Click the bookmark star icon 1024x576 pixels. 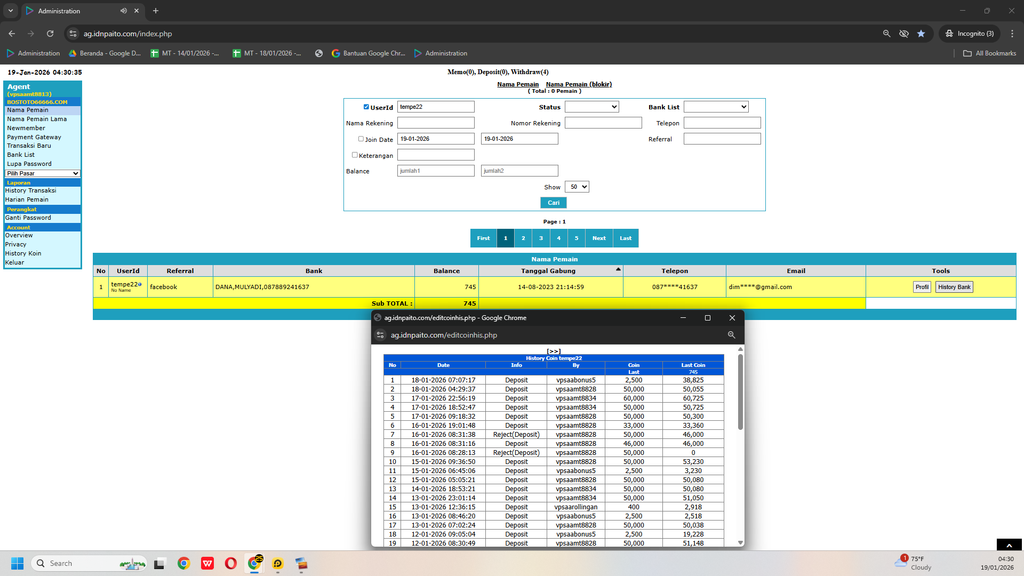(x=921, y=33)
